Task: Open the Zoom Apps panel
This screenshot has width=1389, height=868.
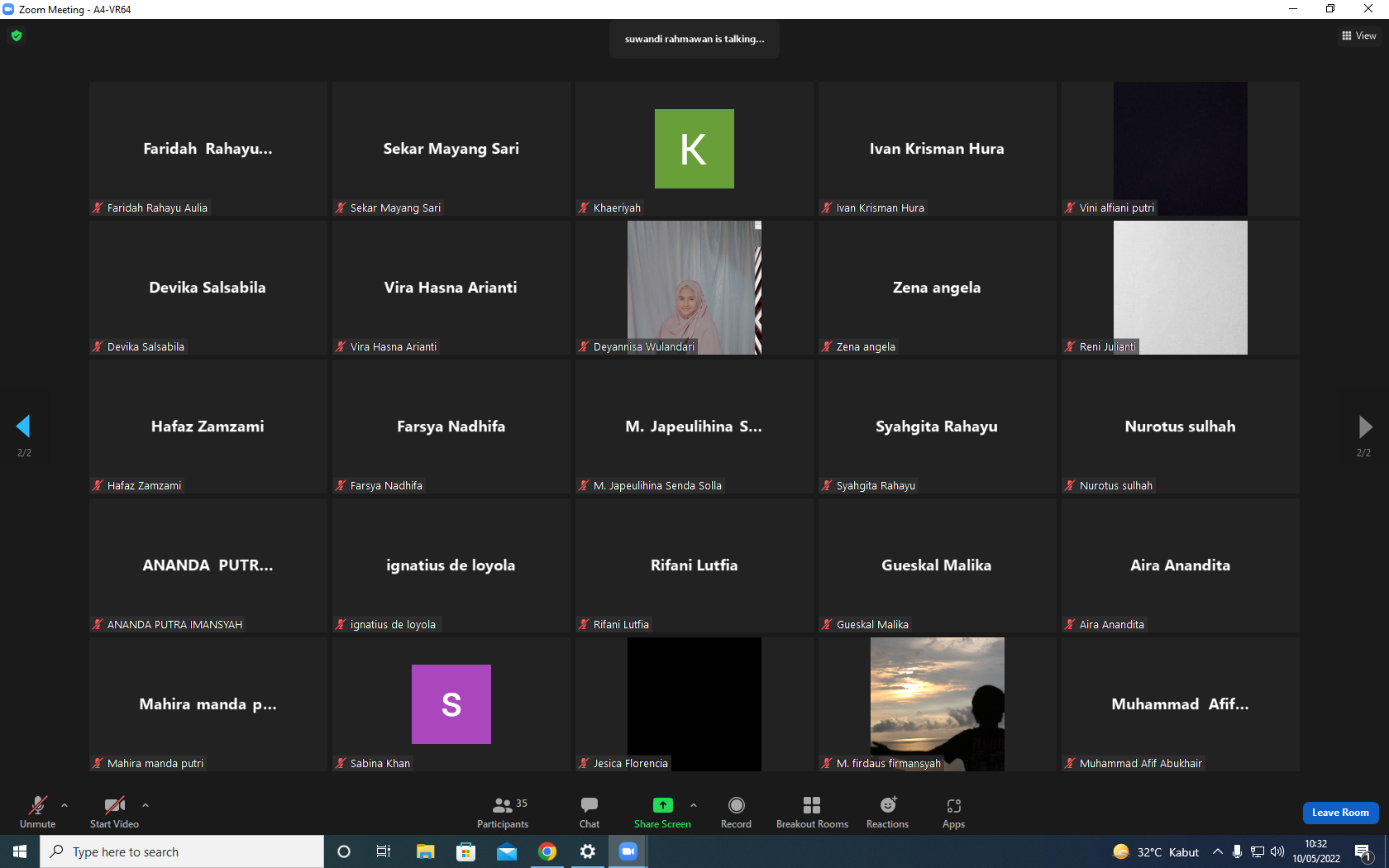Action: tap(953, 813)
